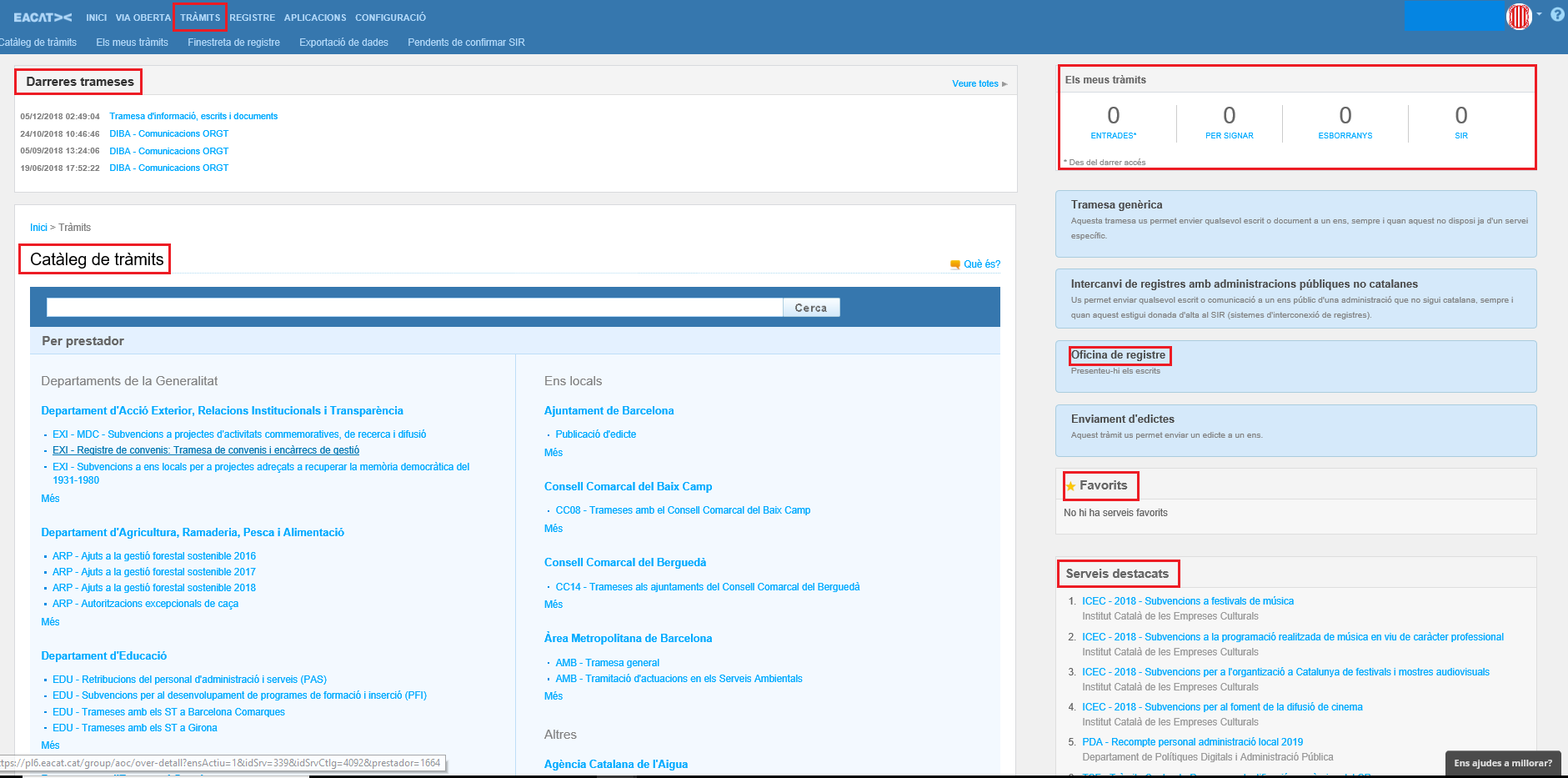Image resolution: width=1568 pixels, height=778 pixels.
Task: Expand Més under Ajuntament de Barcelona
Action: [554, 453]
